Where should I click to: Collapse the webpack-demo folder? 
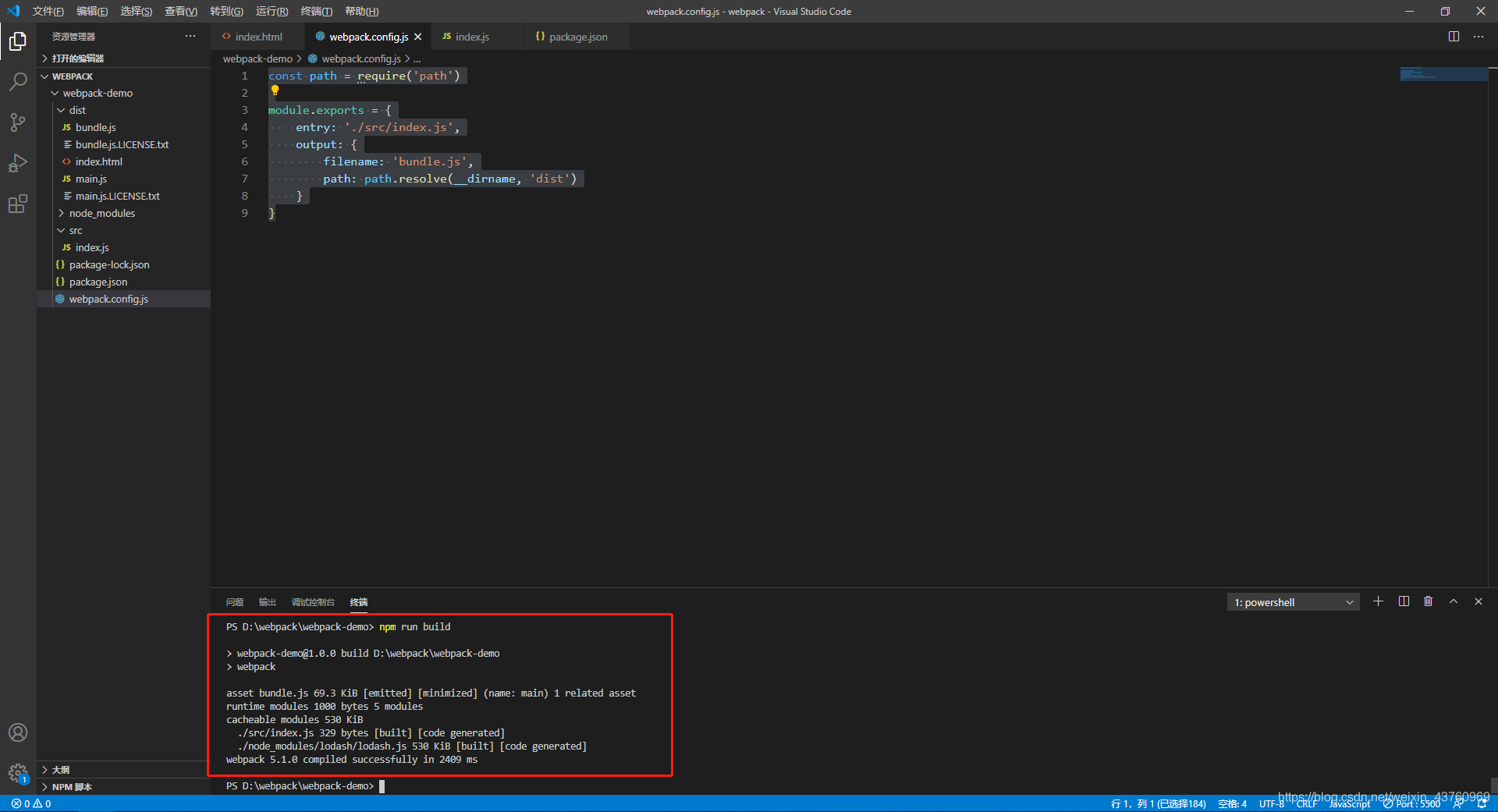click(123, 93)
